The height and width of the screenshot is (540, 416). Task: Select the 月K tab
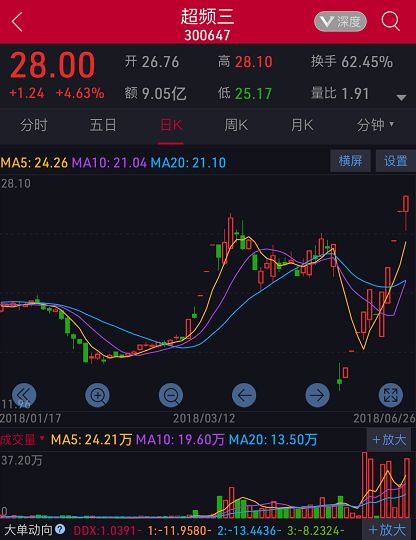click(302, 125)
